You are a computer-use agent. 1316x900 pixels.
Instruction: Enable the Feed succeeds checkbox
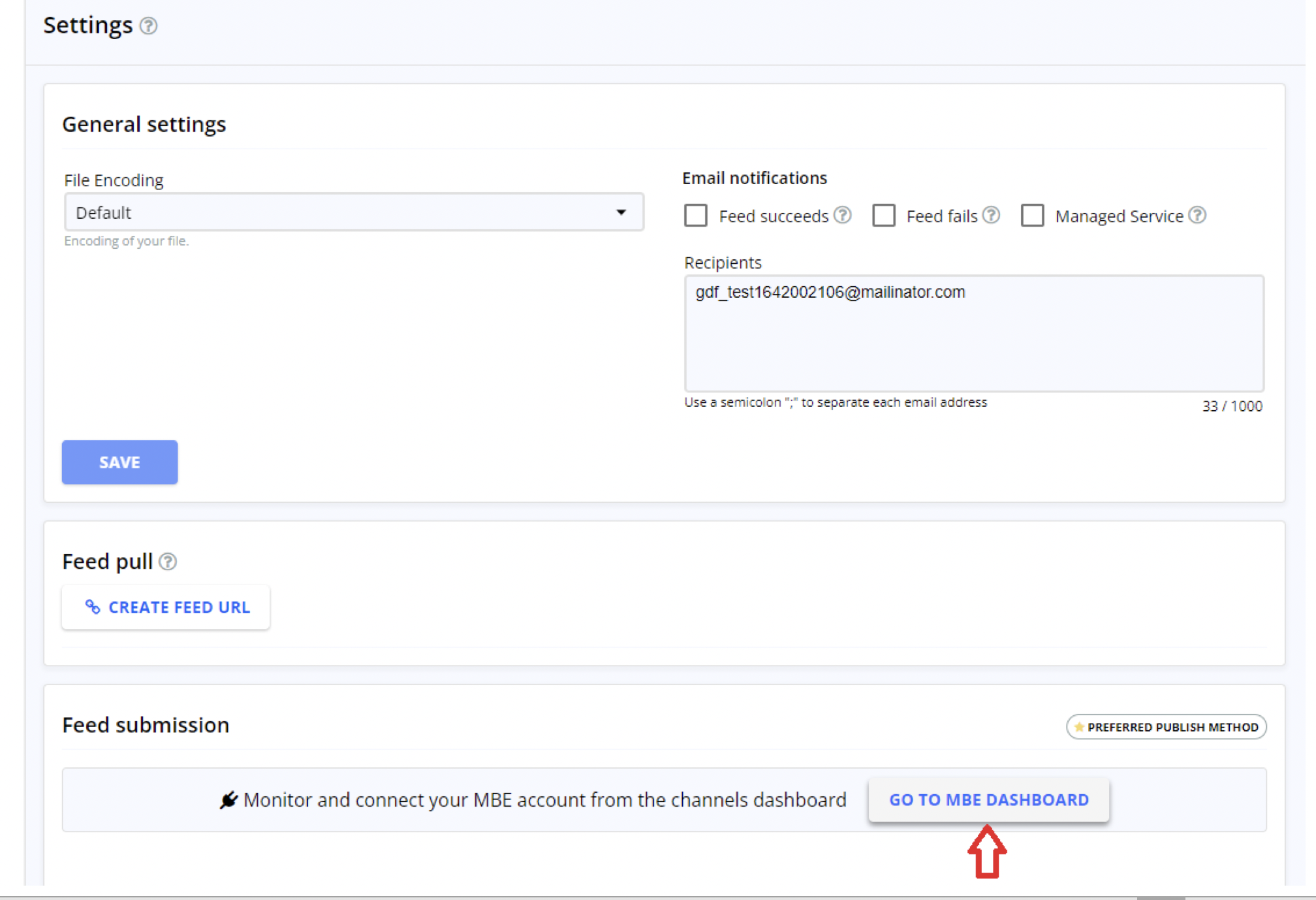696,215
